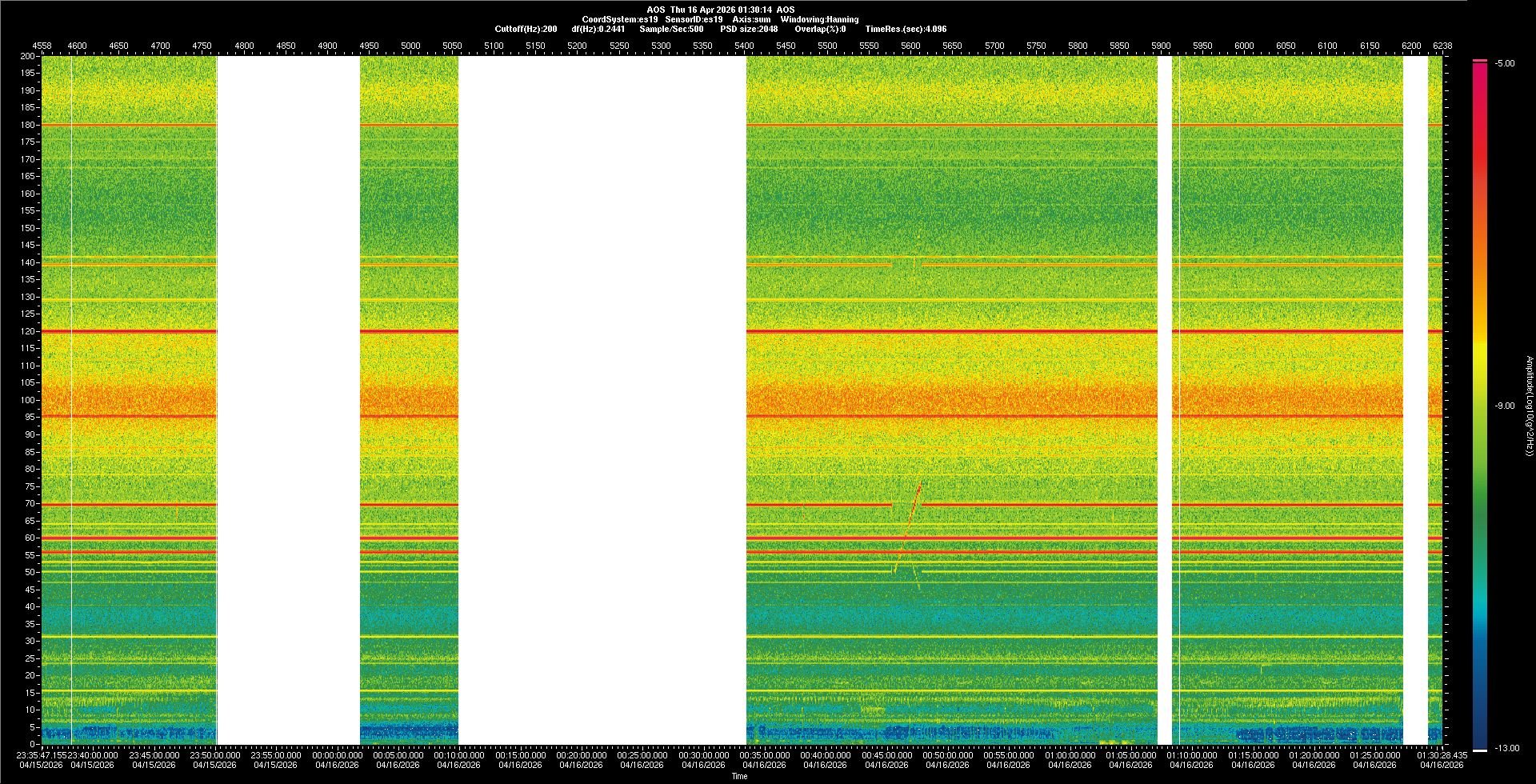Click the 6000 tick on the top axis
The height and width of the screenshot is (784, 1536).
point(1244,46)
